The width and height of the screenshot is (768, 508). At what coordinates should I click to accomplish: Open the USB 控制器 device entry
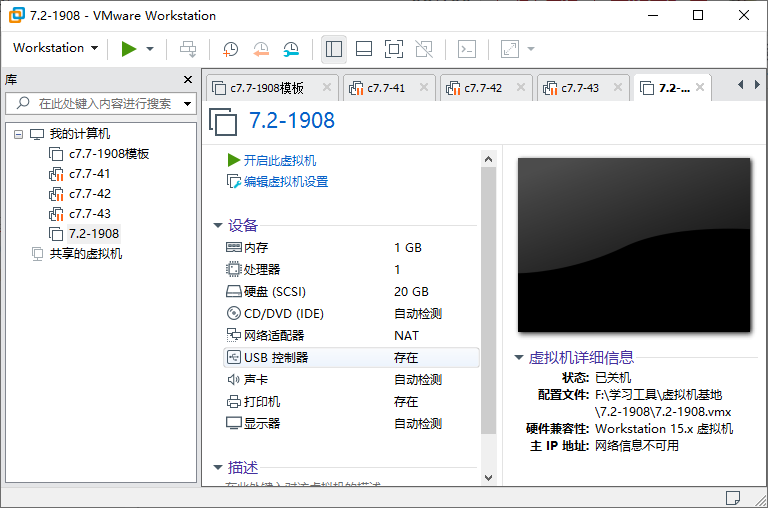pyautogui.click(x=351, y=358)
